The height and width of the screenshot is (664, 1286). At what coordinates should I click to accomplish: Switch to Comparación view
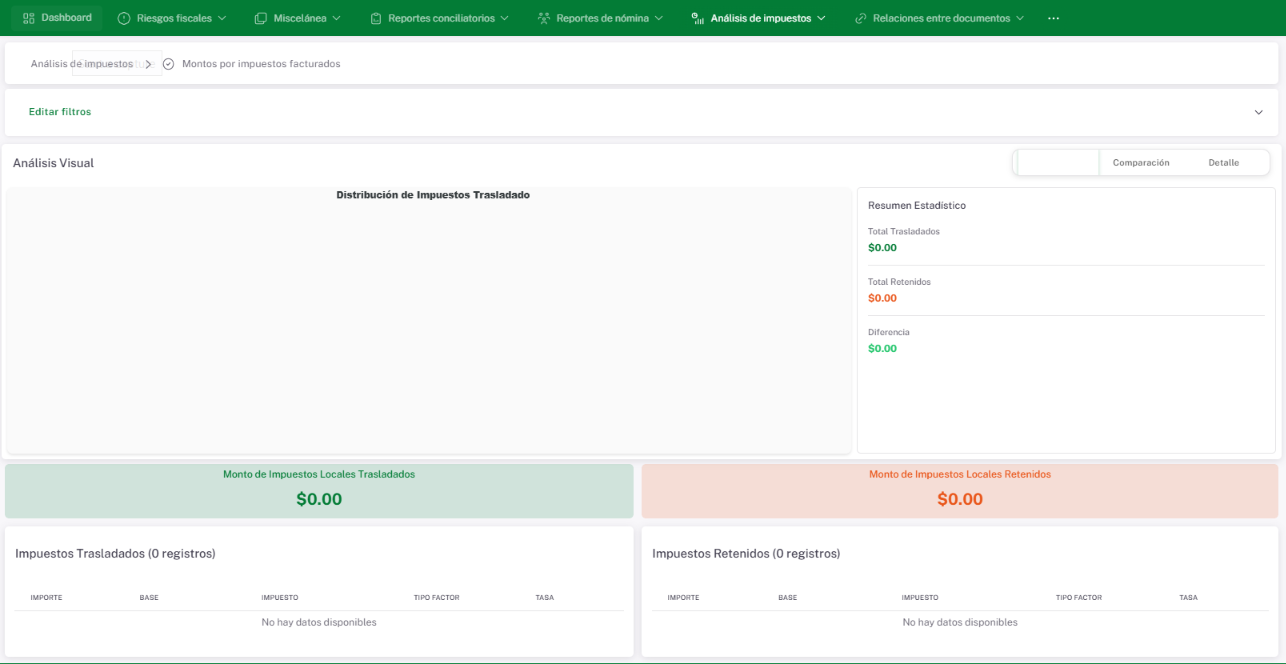1140,163
